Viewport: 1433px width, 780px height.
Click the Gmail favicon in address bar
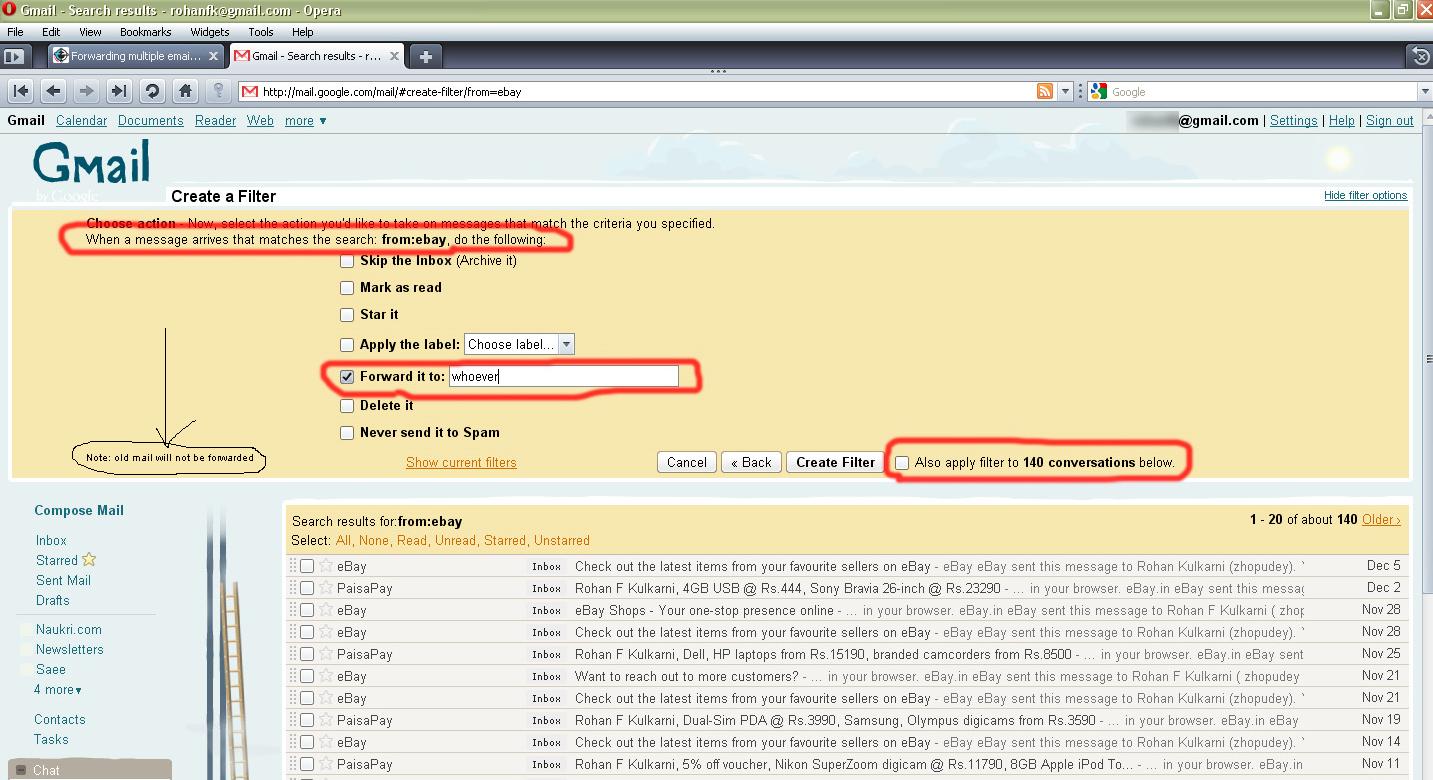point(249,91)
